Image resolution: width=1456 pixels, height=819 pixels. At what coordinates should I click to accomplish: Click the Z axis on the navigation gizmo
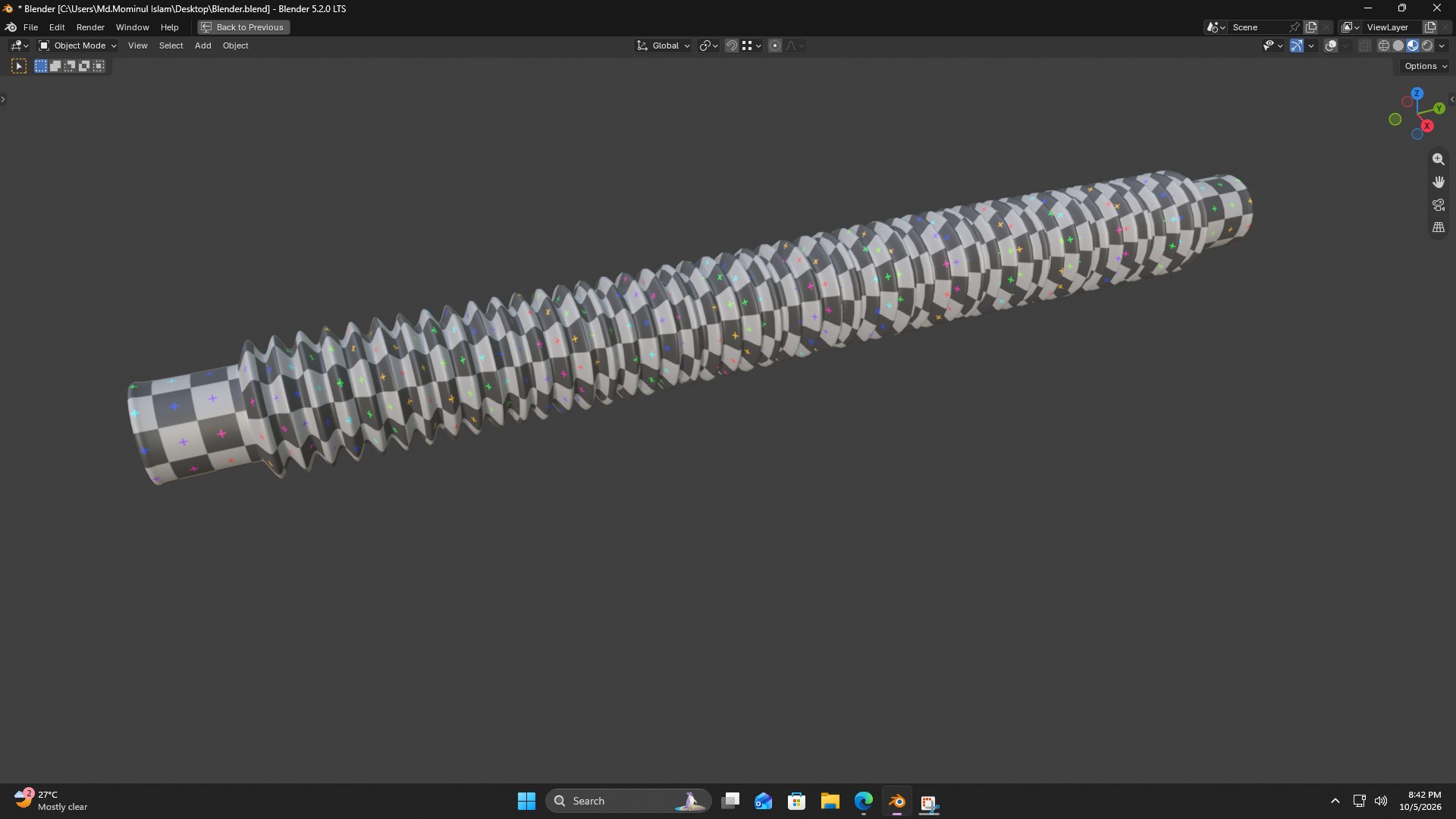pyautogui.click(x=1417, y=93)
